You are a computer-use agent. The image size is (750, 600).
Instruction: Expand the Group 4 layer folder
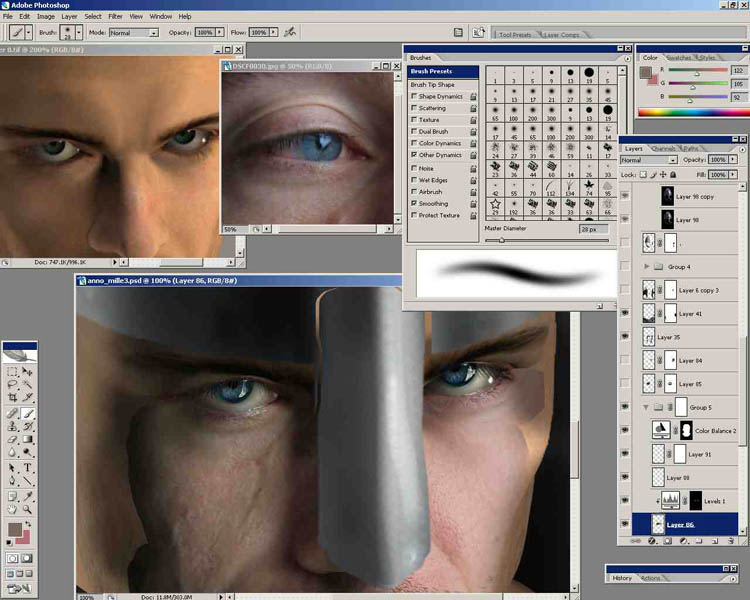pyautogui.click(x=647, y=267)
